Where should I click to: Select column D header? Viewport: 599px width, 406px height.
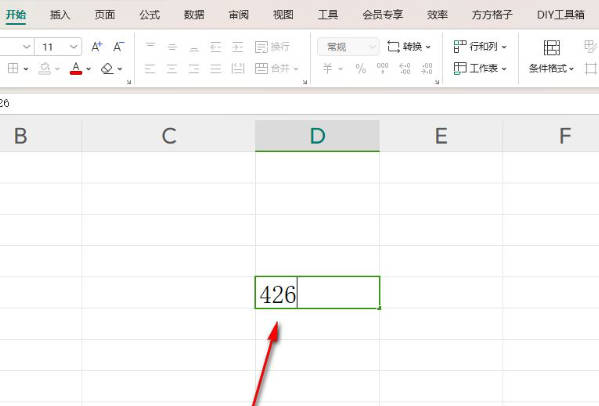(317, 136)
